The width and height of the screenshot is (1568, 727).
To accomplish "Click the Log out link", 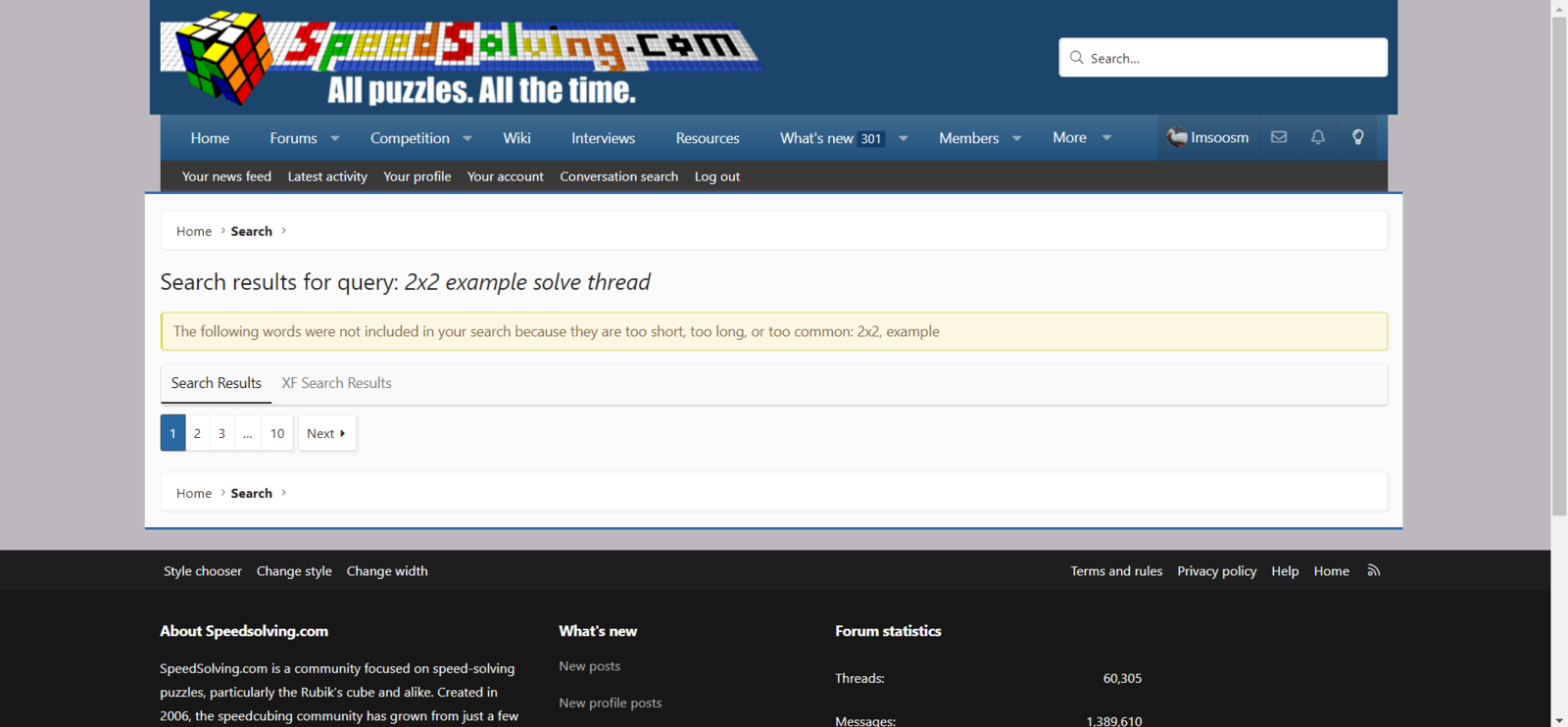I will 717,176.
